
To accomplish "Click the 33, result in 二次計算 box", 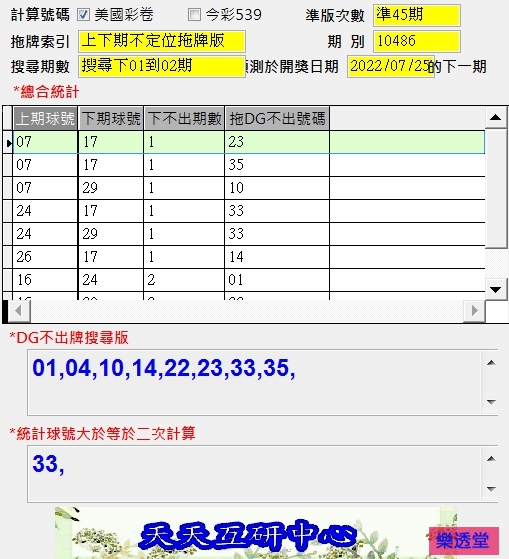I will point(48,464).
